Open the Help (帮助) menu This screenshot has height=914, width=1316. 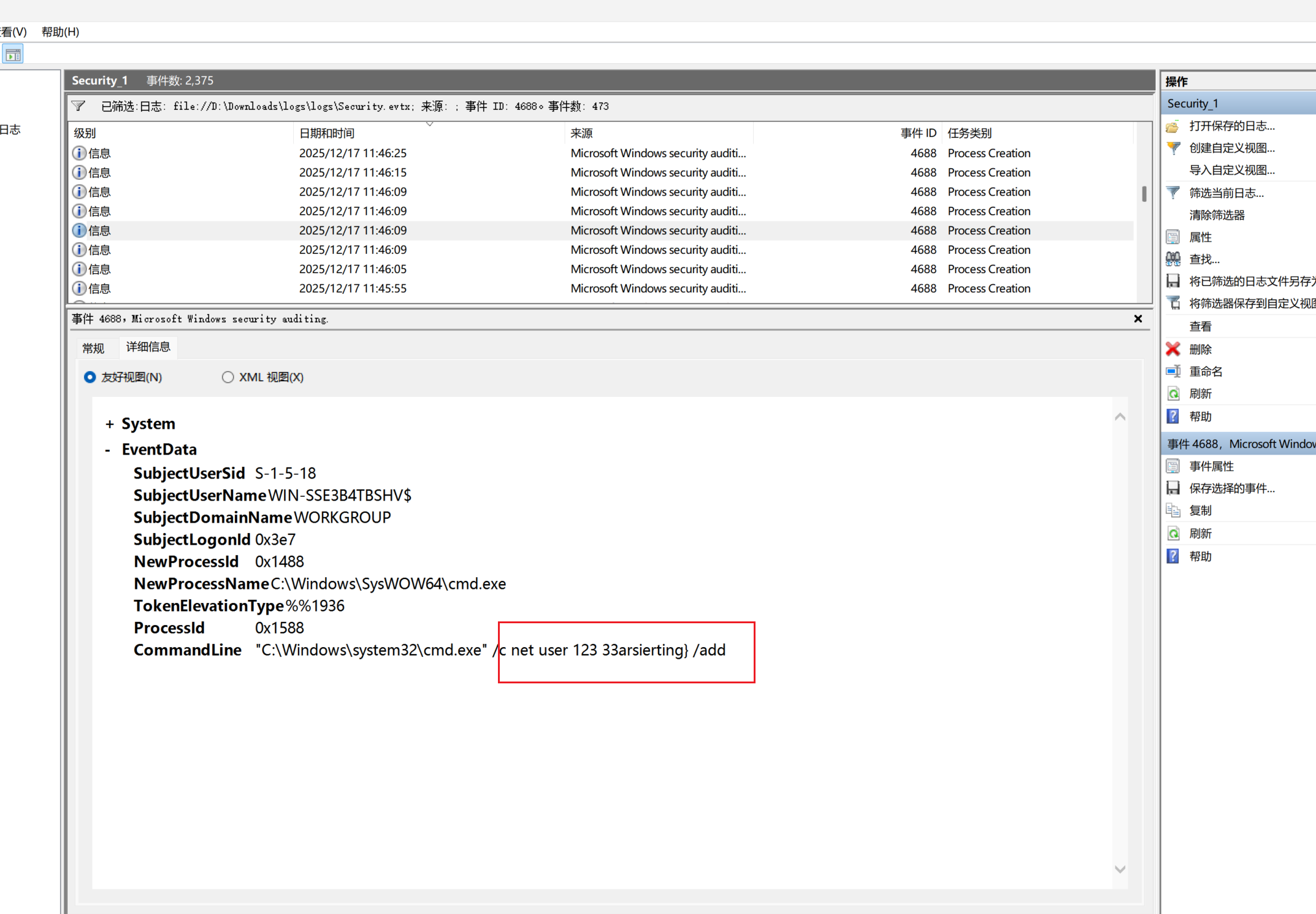tap(60, 32)
